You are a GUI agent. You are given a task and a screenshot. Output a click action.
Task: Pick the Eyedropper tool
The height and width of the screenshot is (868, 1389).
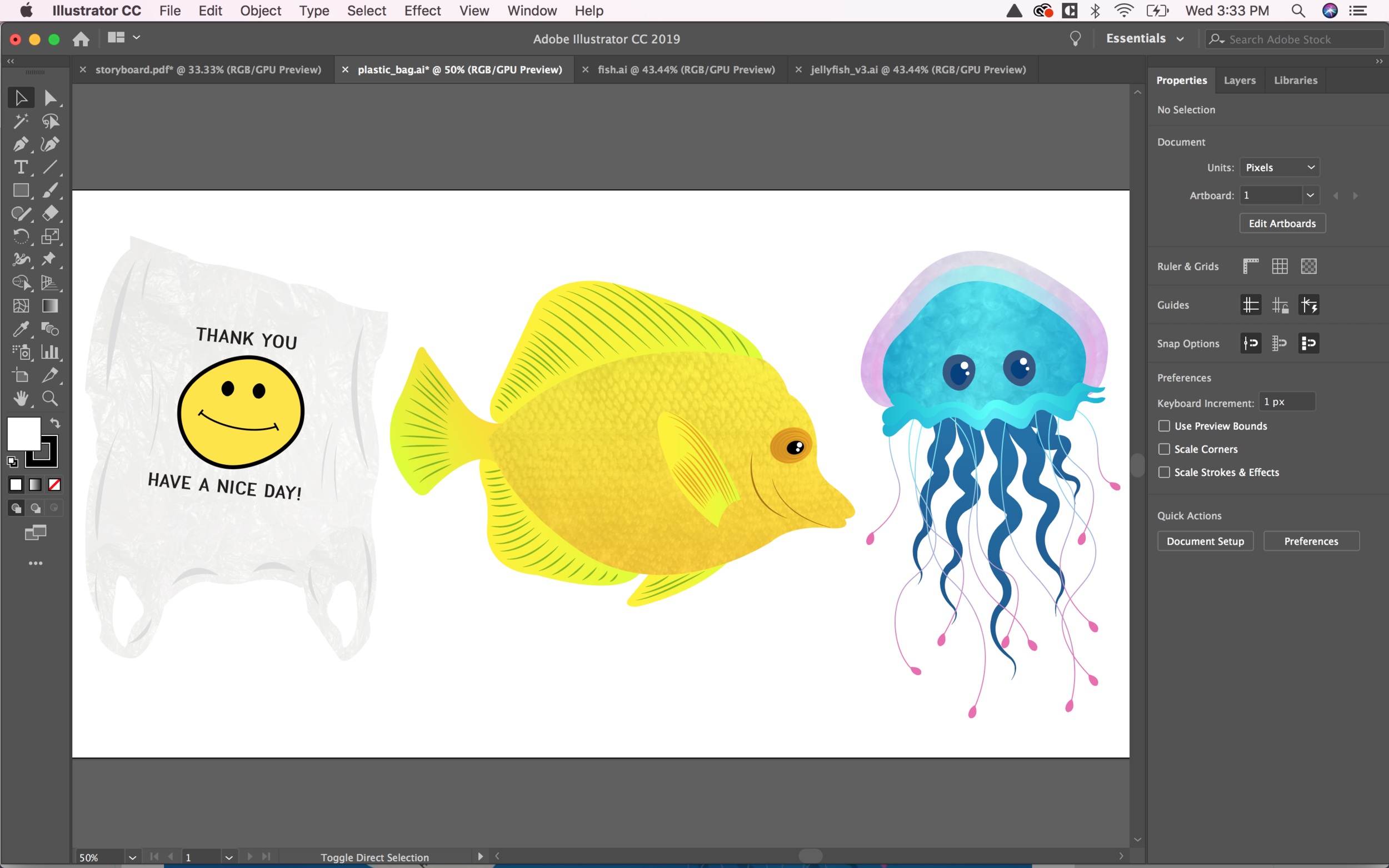click(x=21, y=329)
